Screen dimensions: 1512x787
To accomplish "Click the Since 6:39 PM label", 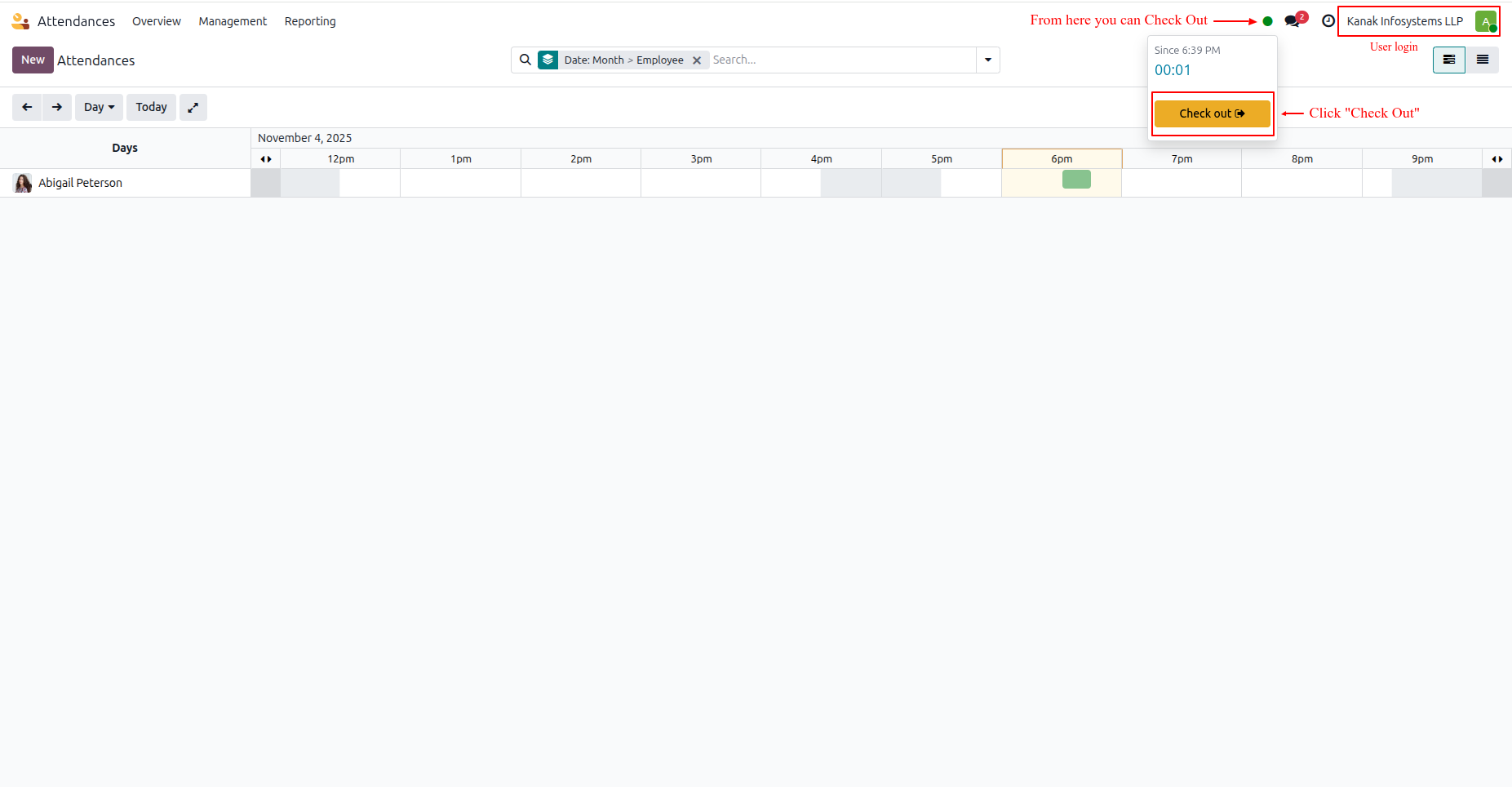I will click(x=1187, y=51).
